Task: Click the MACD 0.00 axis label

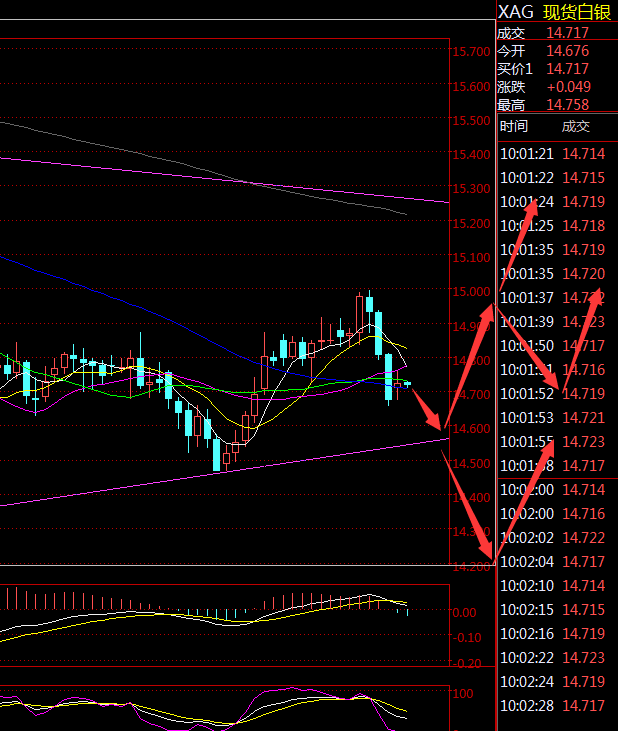Action: tap(464, 613)
